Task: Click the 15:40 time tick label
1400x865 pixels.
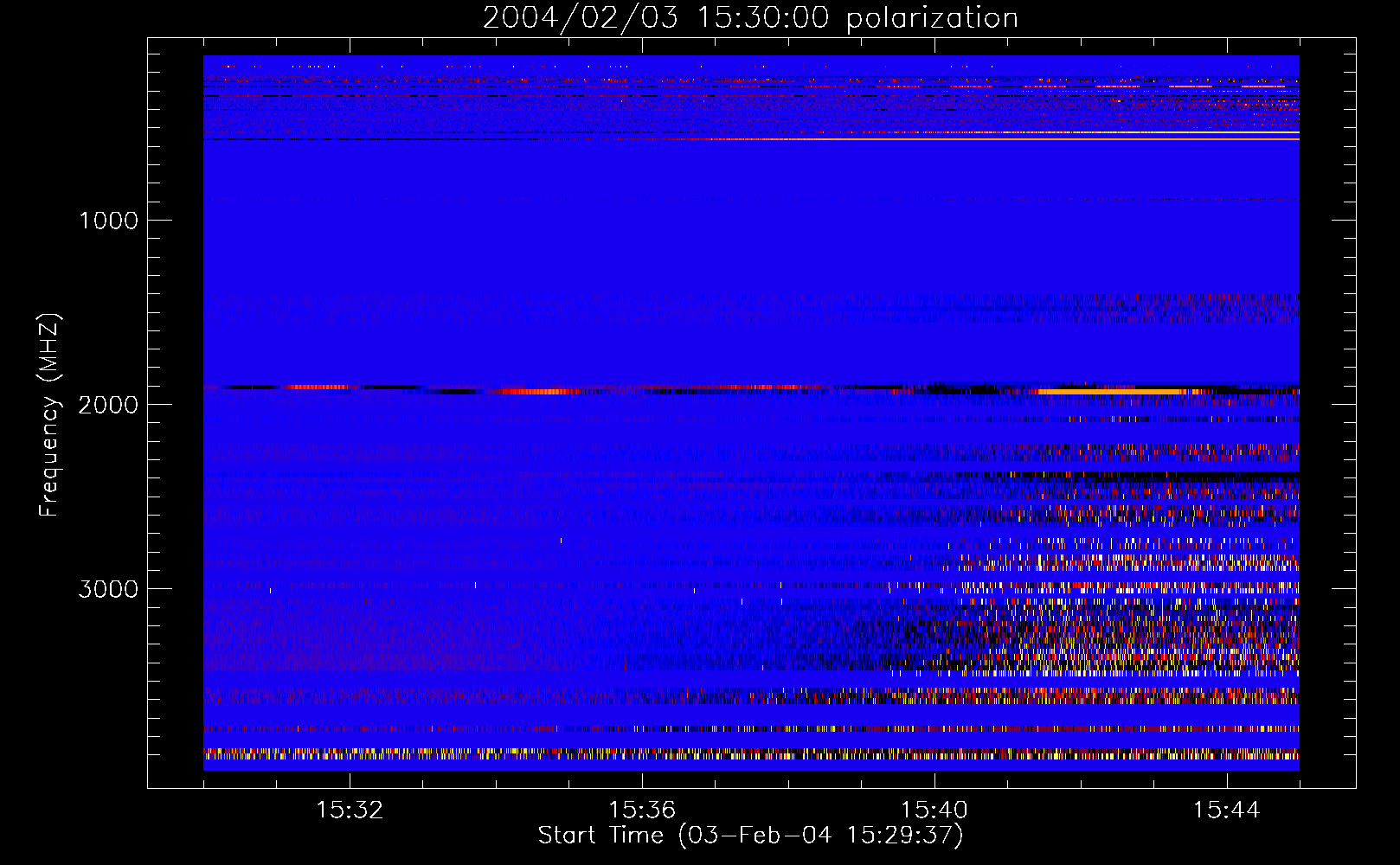Action: pyautogui.click(x=934, y=811)
